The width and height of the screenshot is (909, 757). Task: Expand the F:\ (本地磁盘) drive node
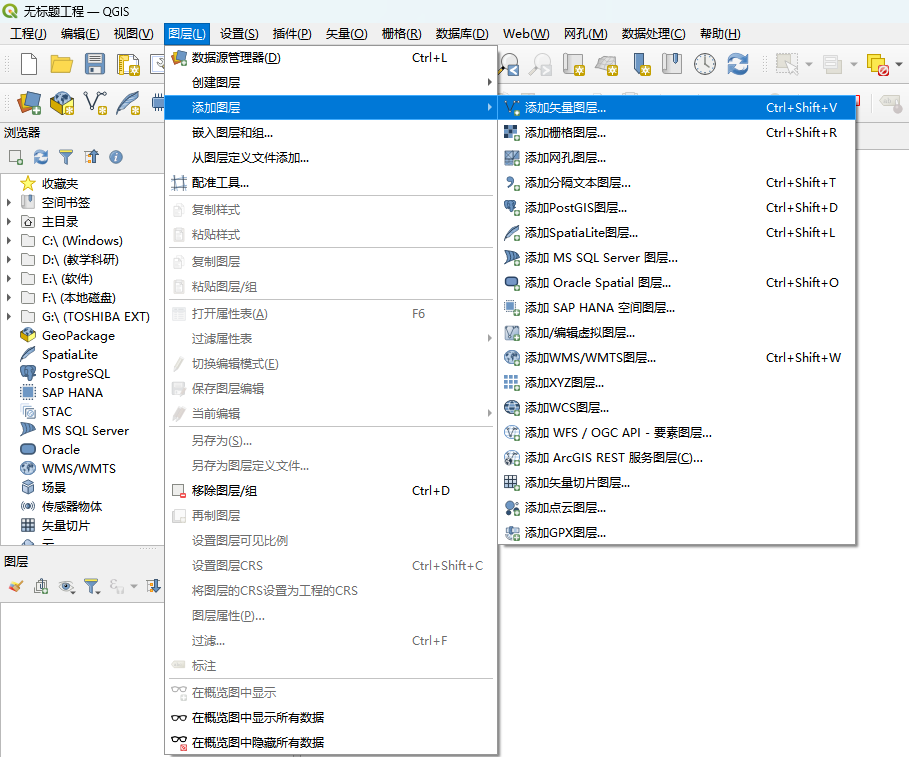point(9,298)
